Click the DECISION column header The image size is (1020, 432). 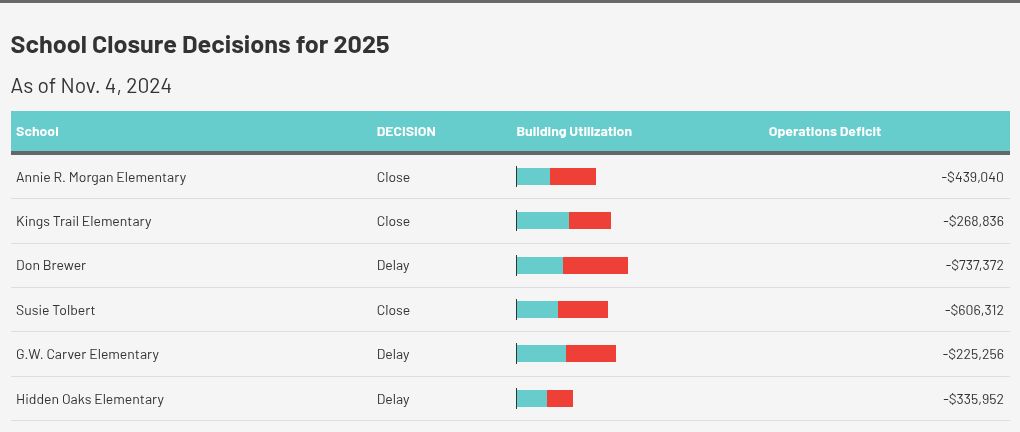406,132
